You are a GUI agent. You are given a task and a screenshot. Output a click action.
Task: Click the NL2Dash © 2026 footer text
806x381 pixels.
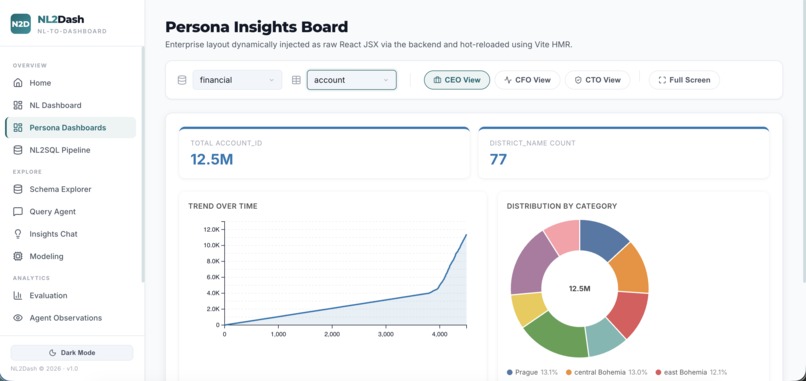coord(44,369)
